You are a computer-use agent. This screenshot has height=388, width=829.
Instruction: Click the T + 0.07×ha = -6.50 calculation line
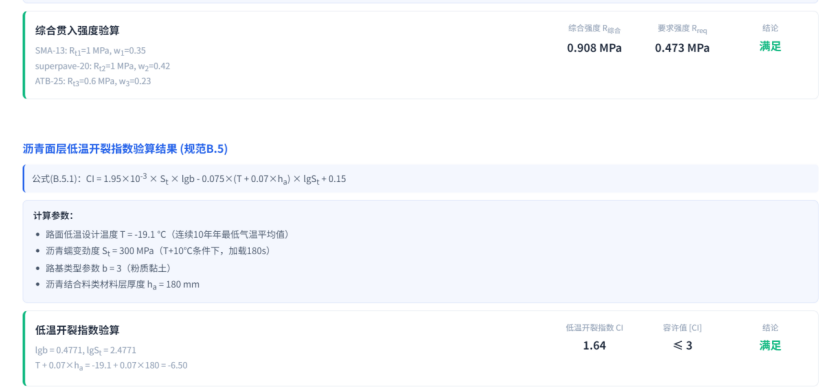point(111,365)
